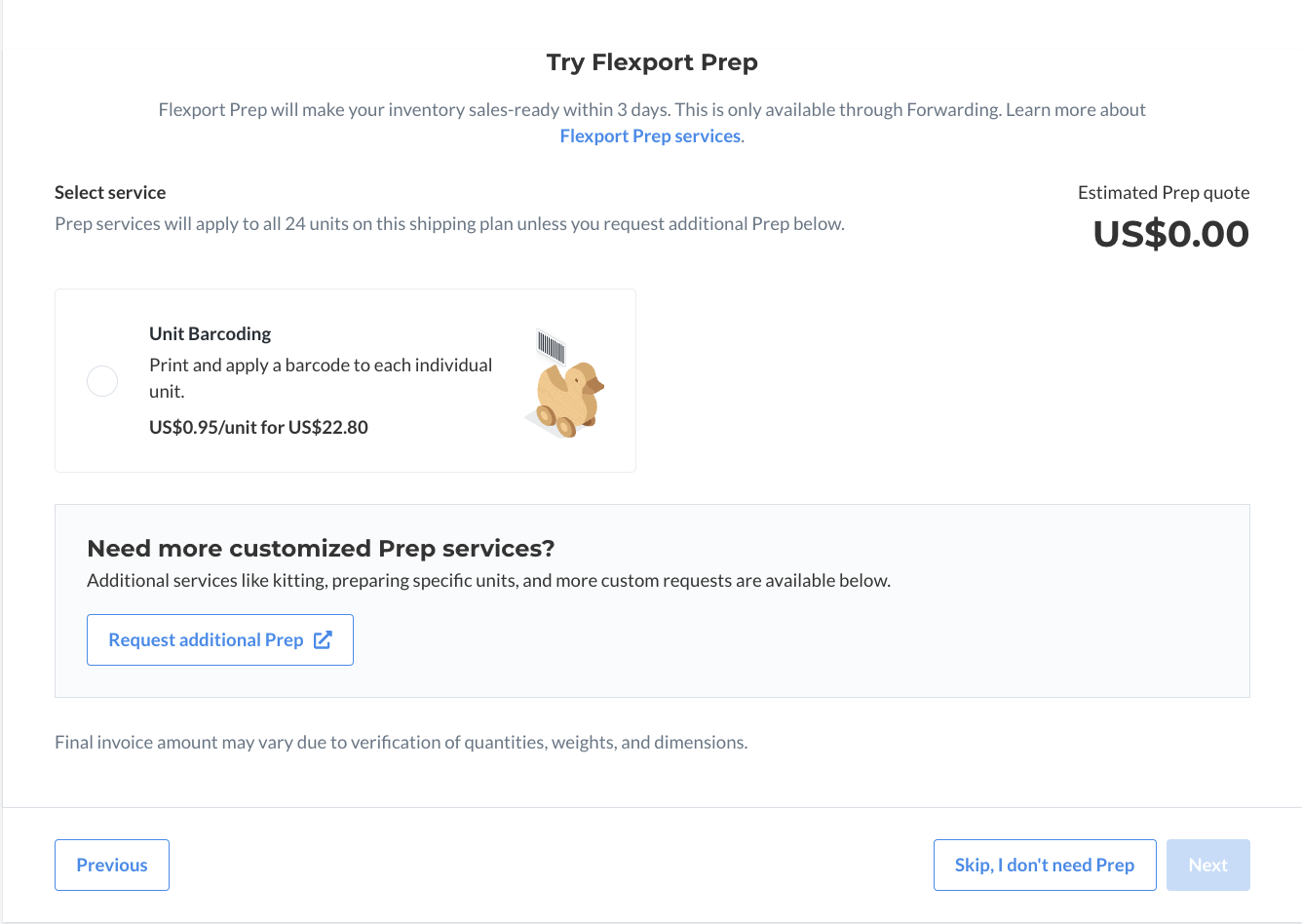Click the Estimated Prep quote label
The width and height of the screenshot is (1302, 924).
(1164, 192)
